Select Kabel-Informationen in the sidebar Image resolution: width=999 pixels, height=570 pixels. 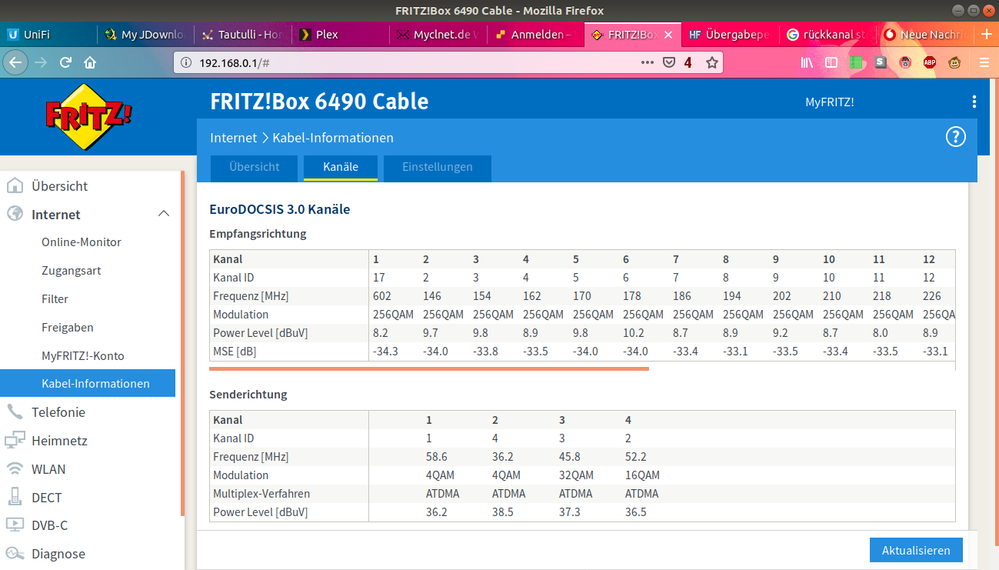pos(88,383)
